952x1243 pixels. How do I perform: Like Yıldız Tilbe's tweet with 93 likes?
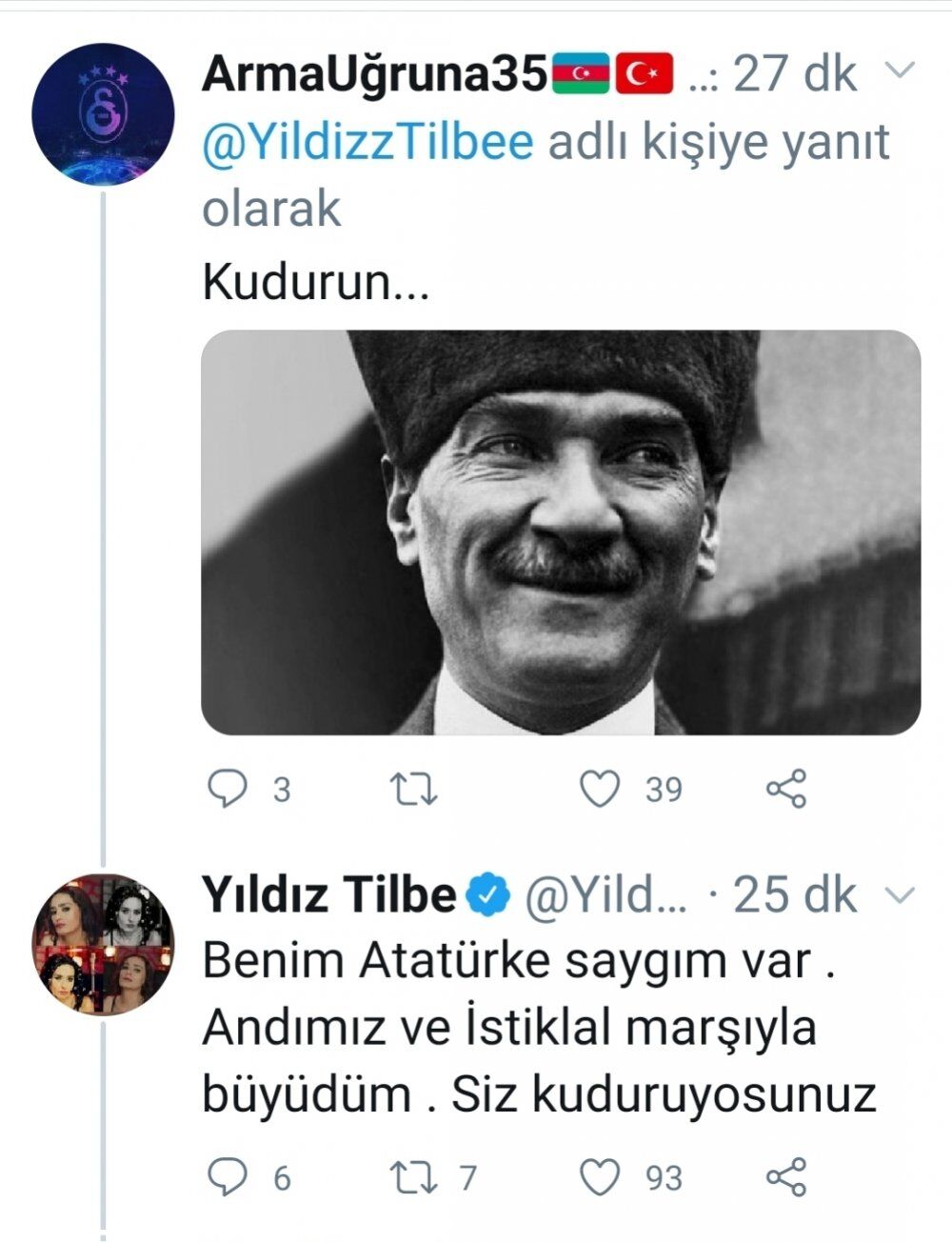pos(601,1177)
